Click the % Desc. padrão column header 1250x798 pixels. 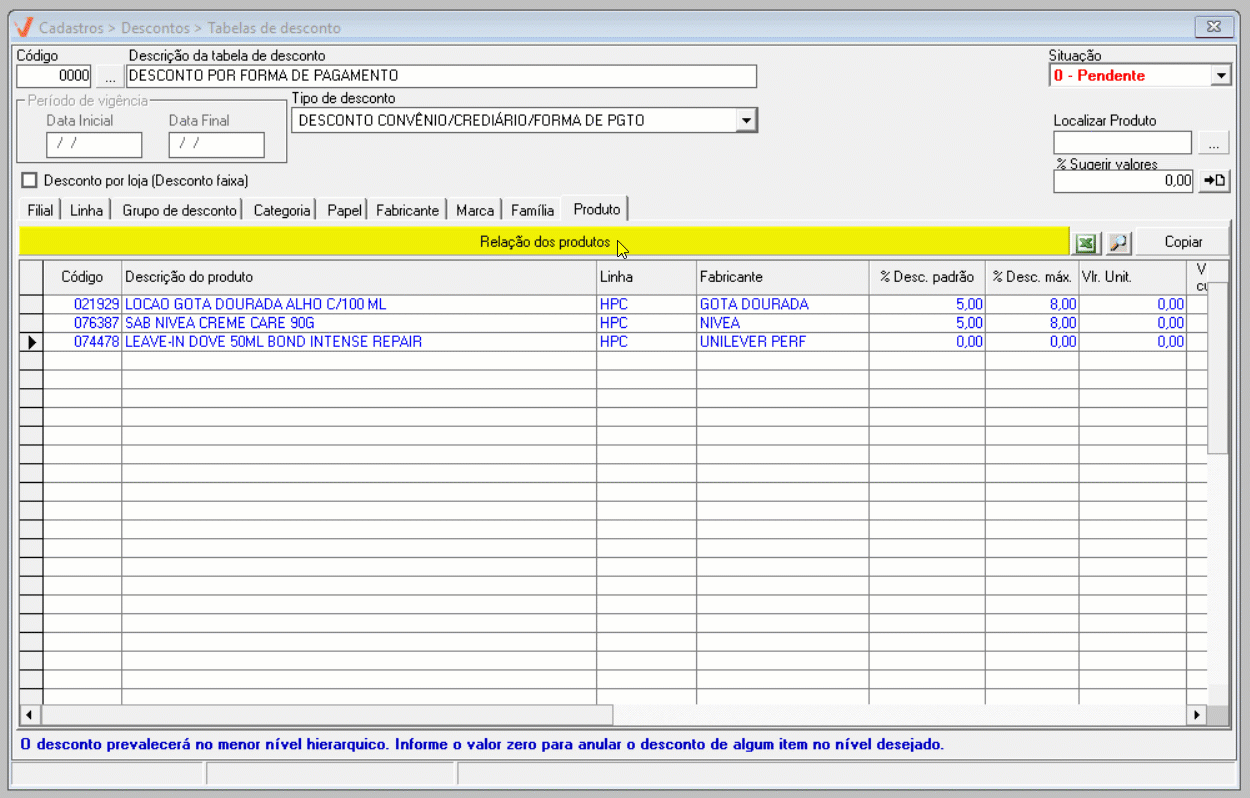pos(926,277)
